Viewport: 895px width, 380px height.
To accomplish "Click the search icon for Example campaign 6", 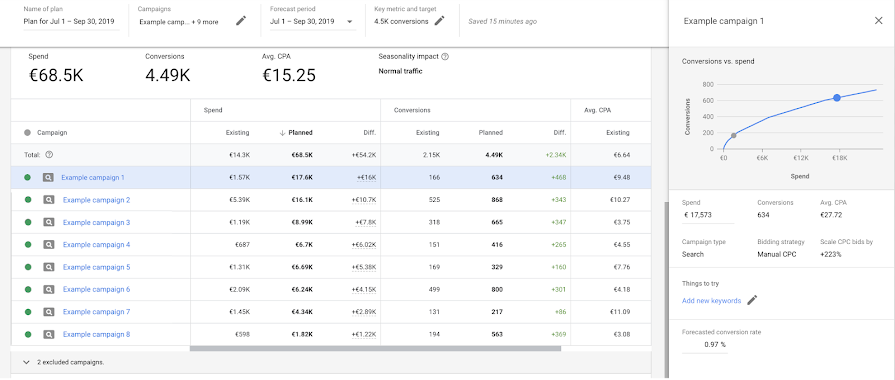I will click(49, 289).
